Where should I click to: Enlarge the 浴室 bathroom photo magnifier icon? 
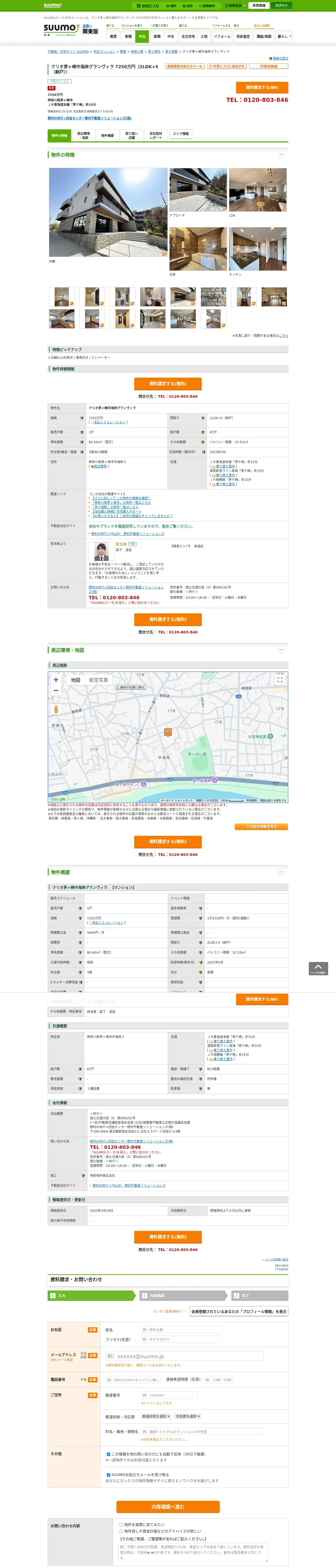225,268
